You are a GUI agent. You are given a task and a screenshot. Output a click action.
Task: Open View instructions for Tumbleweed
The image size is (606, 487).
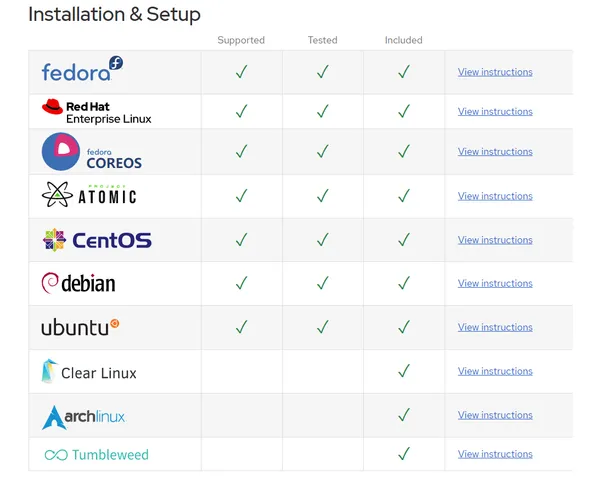tap(495, 454)
